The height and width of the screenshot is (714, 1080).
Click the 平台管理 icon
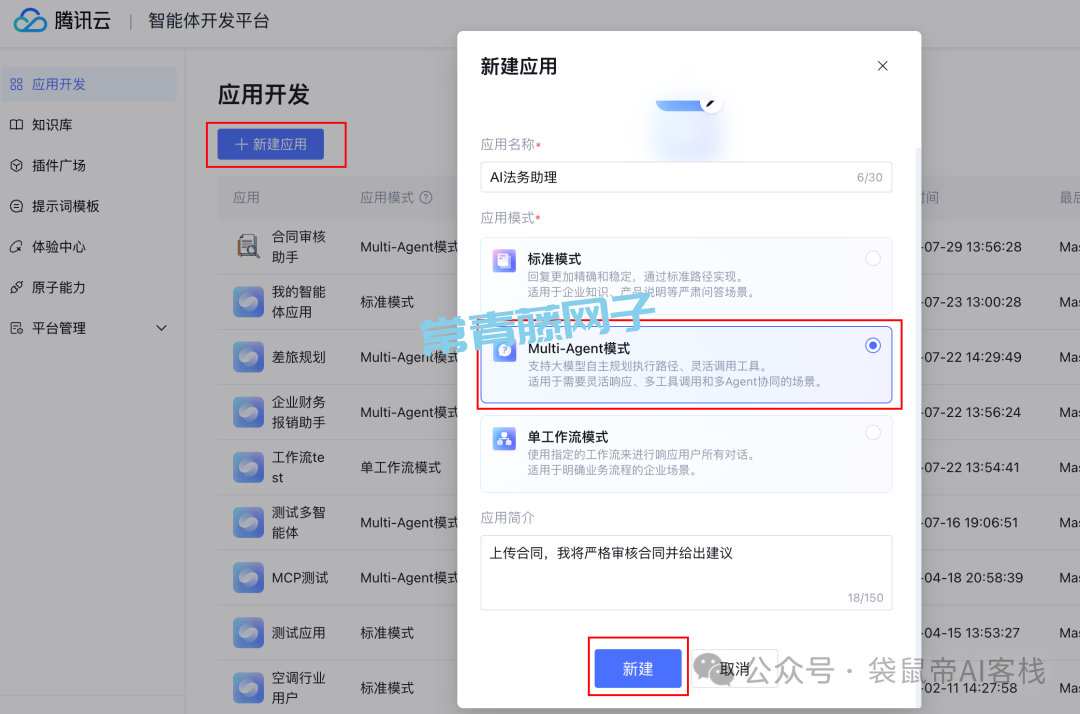17,328
